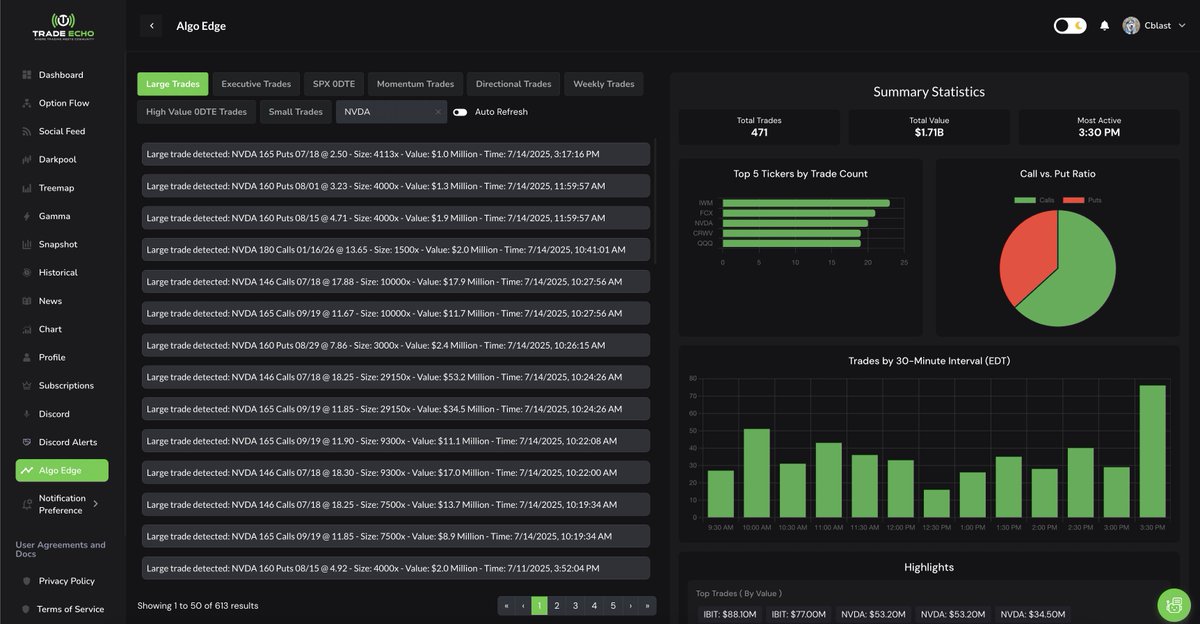Image resolution: width=1200 pixels, height=624 pixels.
Task: Open the News icon
Action: pos(27,301)
